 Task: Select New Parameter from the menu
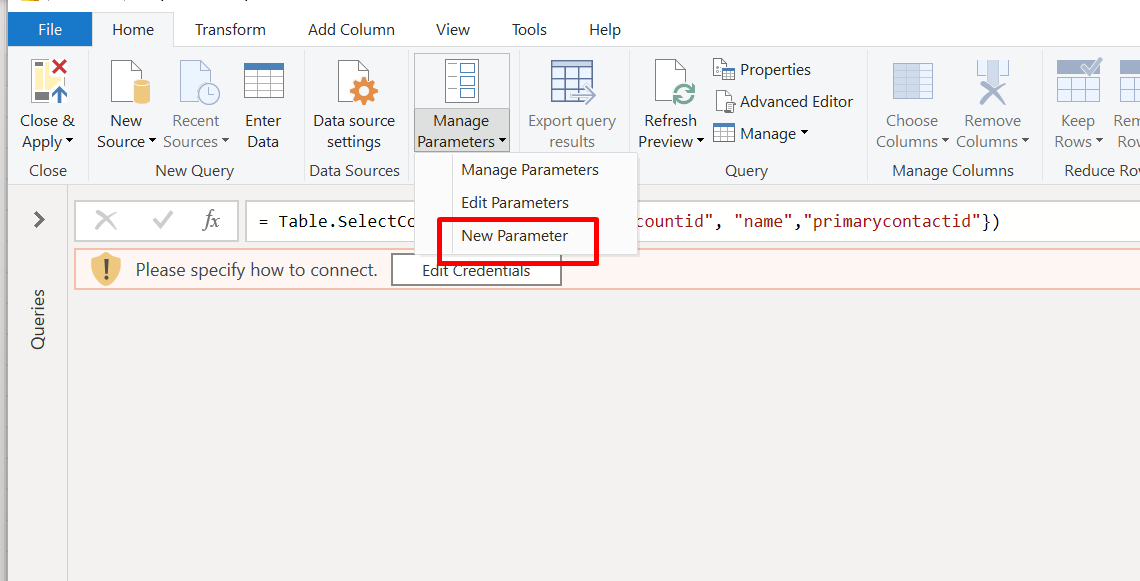514,236
